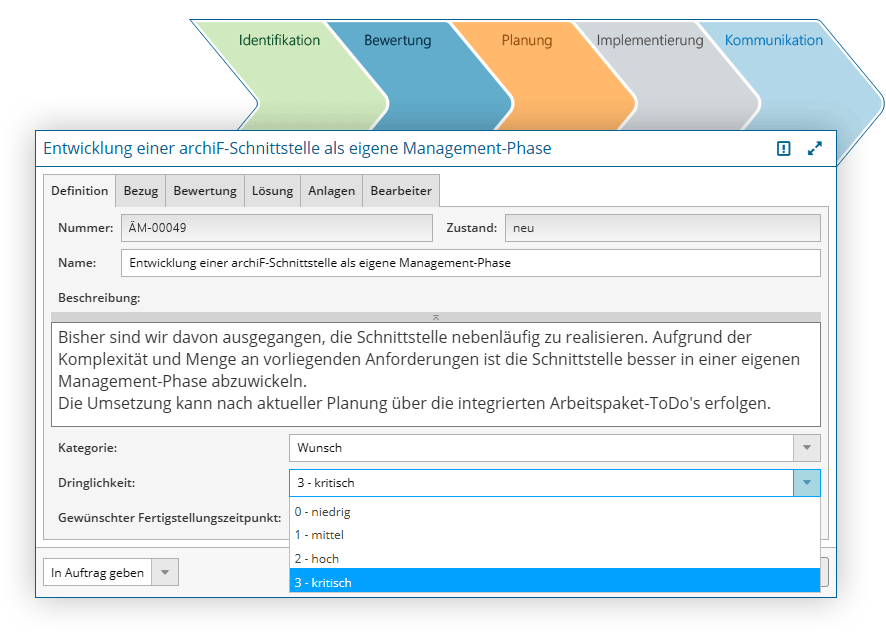The width and height of the screenshot is (886, 635).
Task: Open the Kategorie dropdown arrow
Action: click(807, 448)
